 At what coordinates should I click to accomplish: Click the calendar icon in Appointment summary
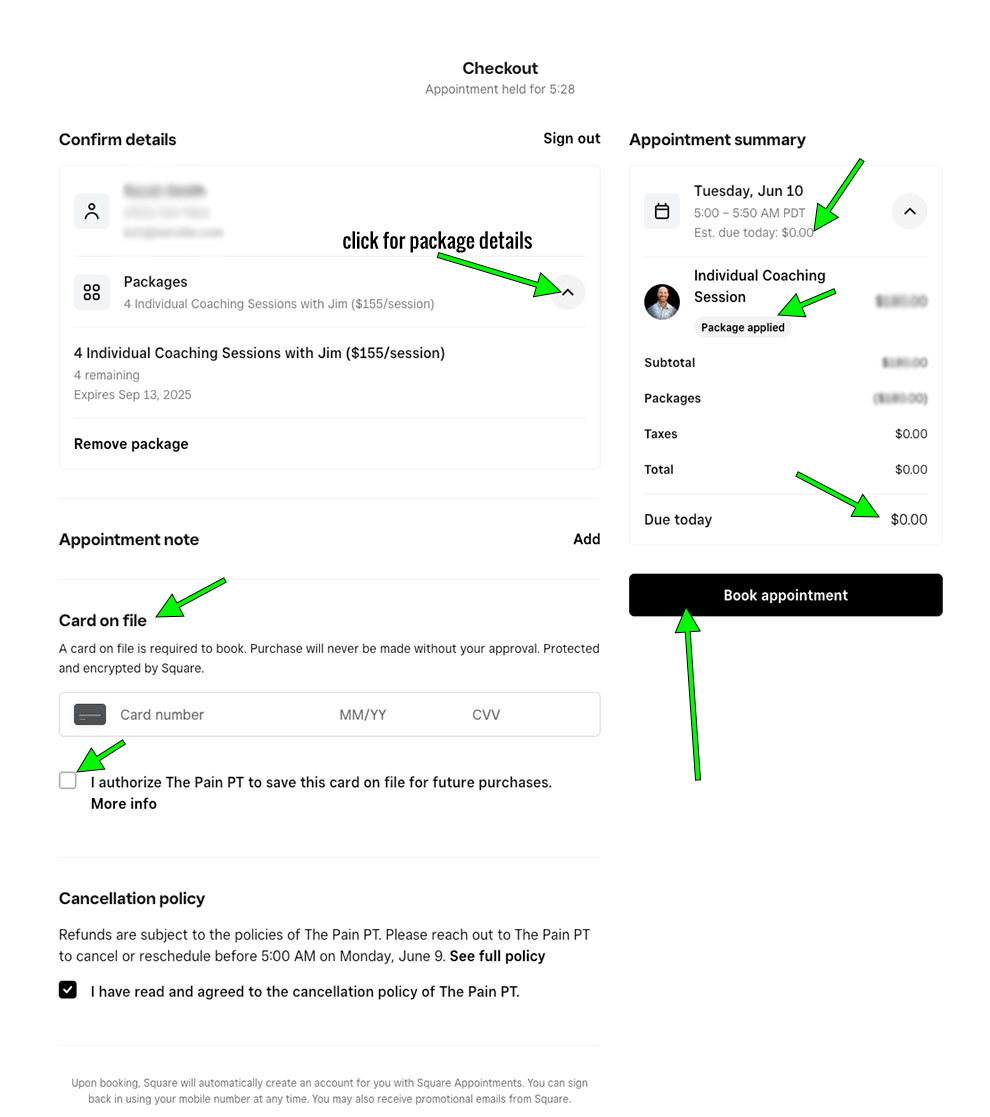click(x=662, y=212)
